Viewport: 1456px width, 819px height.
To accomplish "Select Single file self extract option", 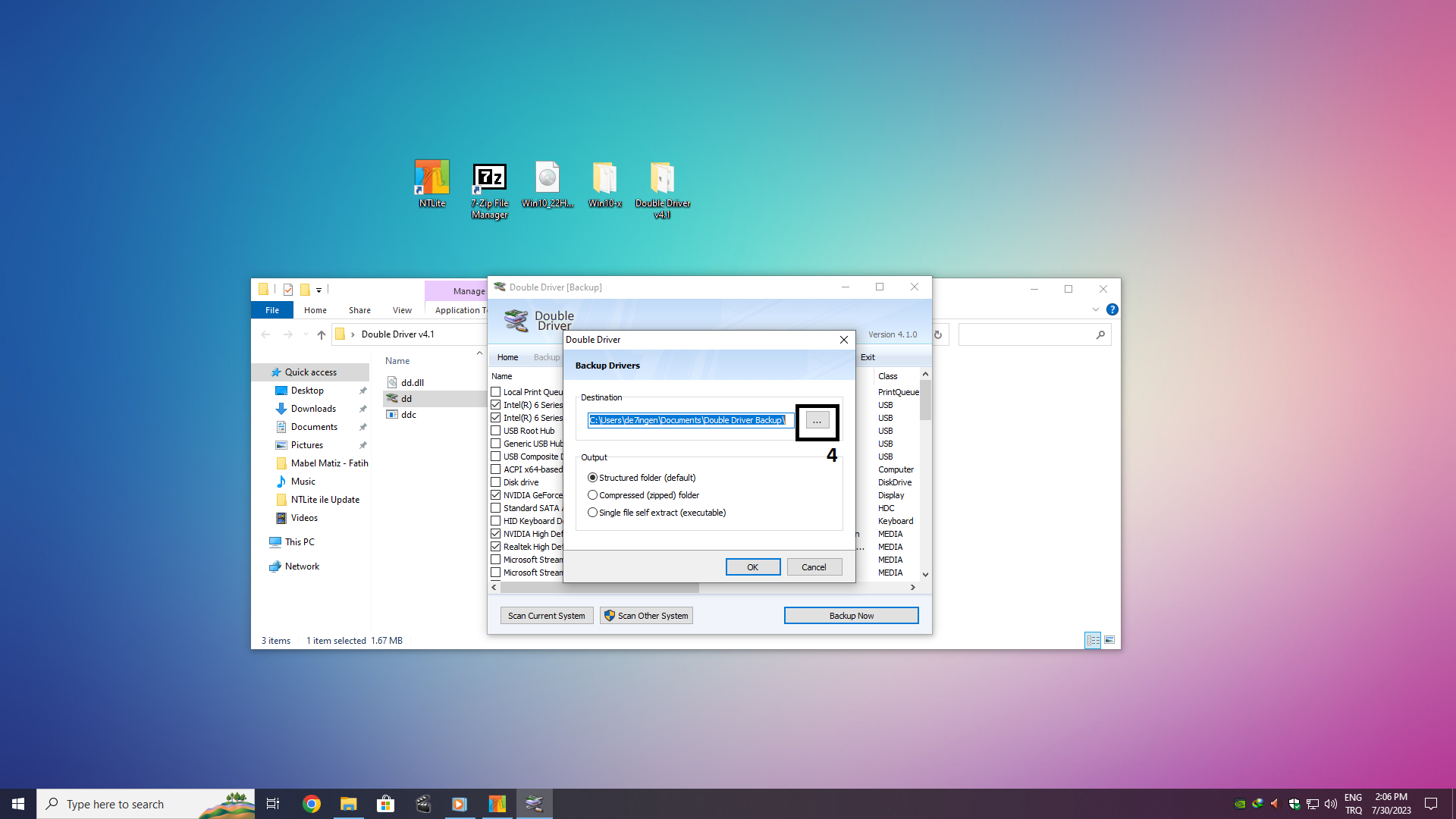I will click(x=593, y=513).
